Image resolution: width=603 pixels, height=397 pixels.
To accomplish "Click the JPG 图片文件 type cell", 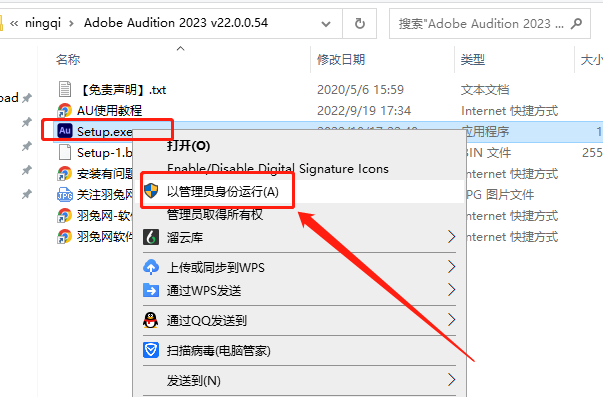I will point(500,195).
